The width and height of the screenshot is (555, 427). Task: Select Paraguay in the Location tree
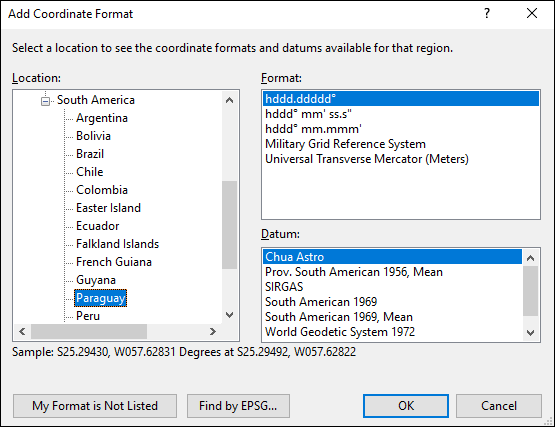tap(101, 298)
